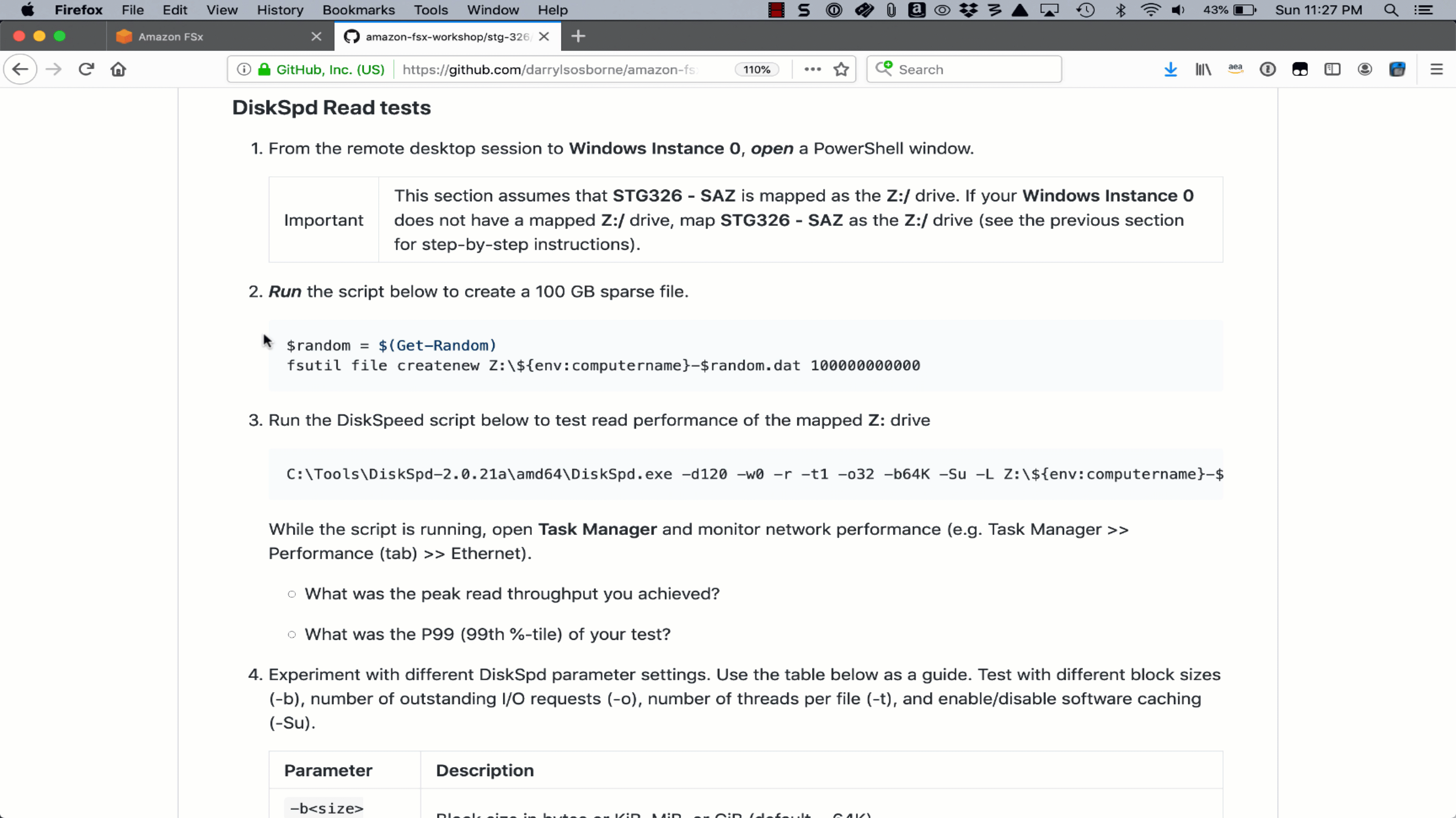The height and width of the screenshot is (818, 1456).
Task: Click the DiskSpd Read tests heading
Action: point(331,107)
